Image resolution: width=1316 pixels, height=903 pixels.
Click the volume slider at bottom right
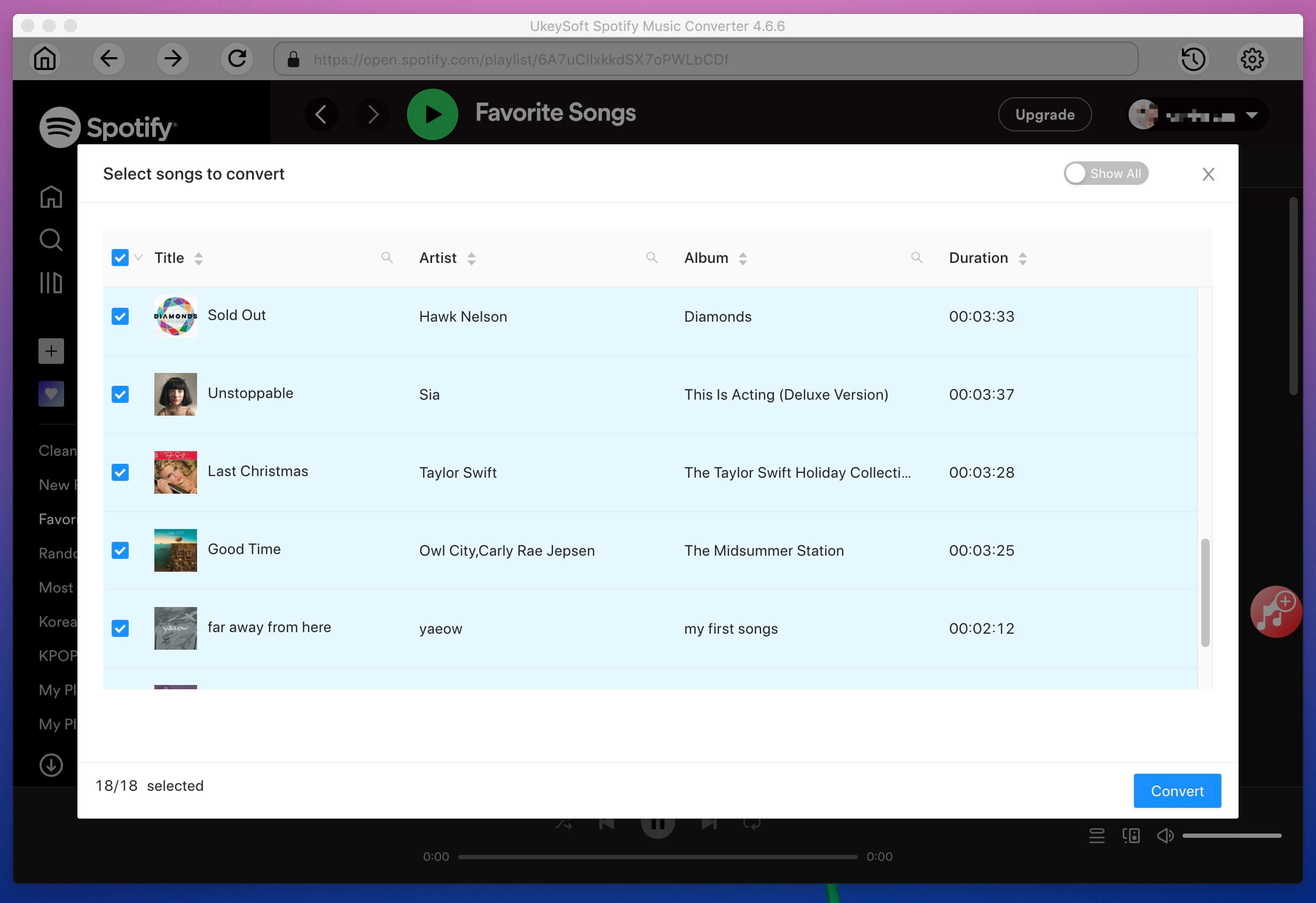(1232, 835)
